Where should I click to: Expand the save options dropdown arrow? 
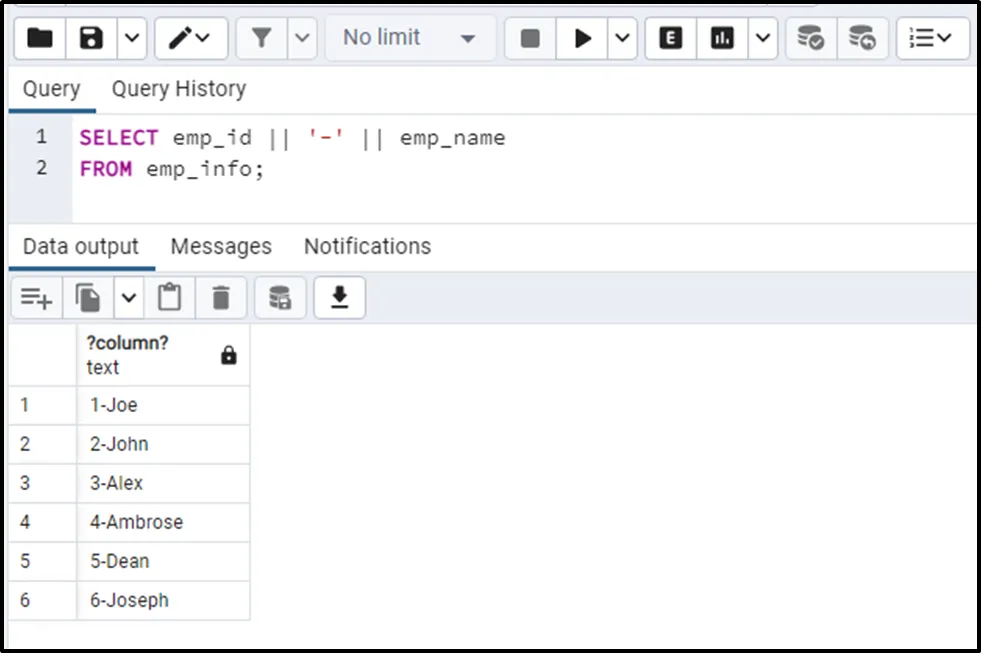[133, 38]
